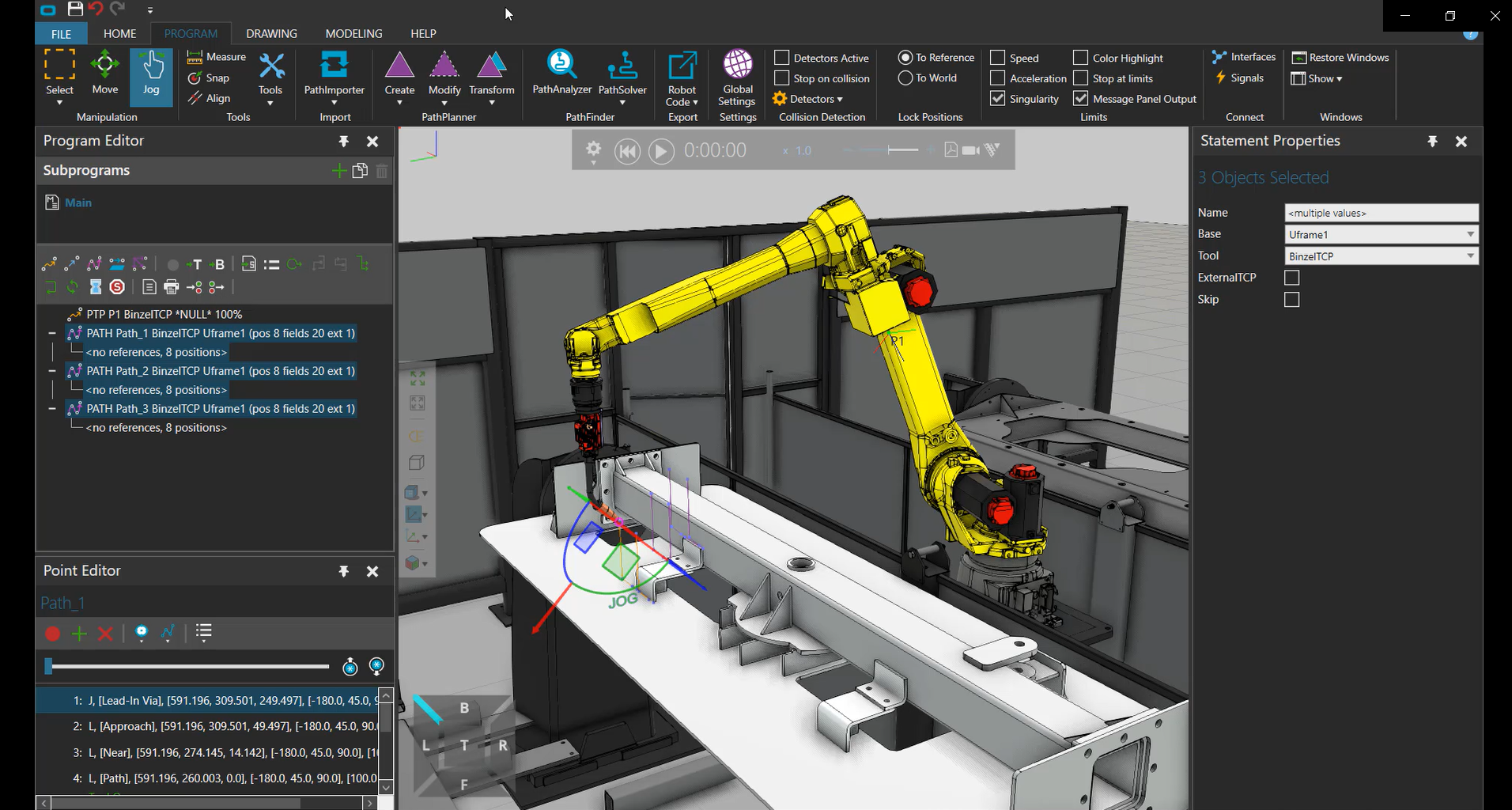Select the Move manipulation tool
1512x810 pixels.
[104, 73]
